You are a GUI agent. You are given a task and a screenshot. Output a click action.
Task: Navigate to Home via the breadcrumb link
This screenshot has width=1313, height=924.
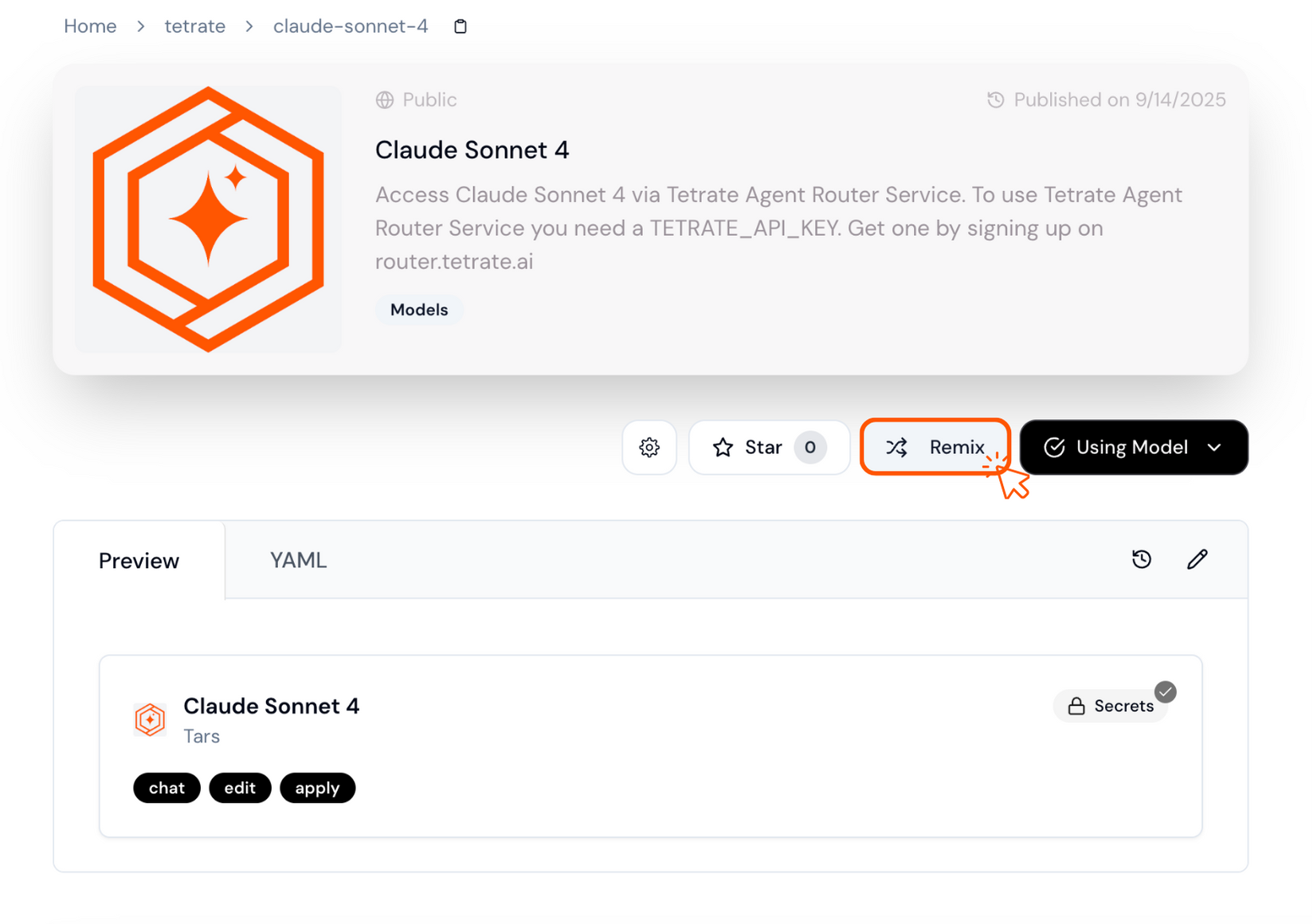[x=89, y=25]
